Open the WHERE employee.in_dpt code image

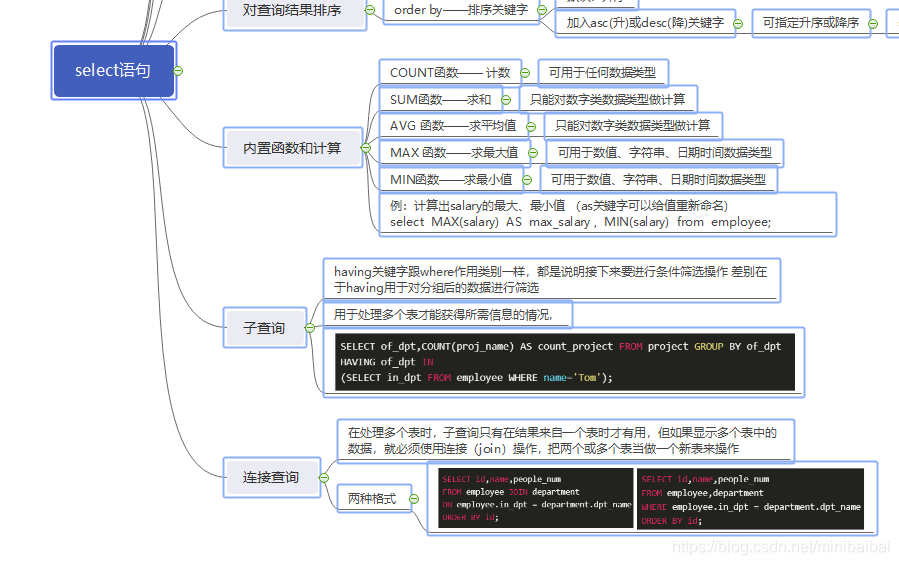(x=751, y=499)
